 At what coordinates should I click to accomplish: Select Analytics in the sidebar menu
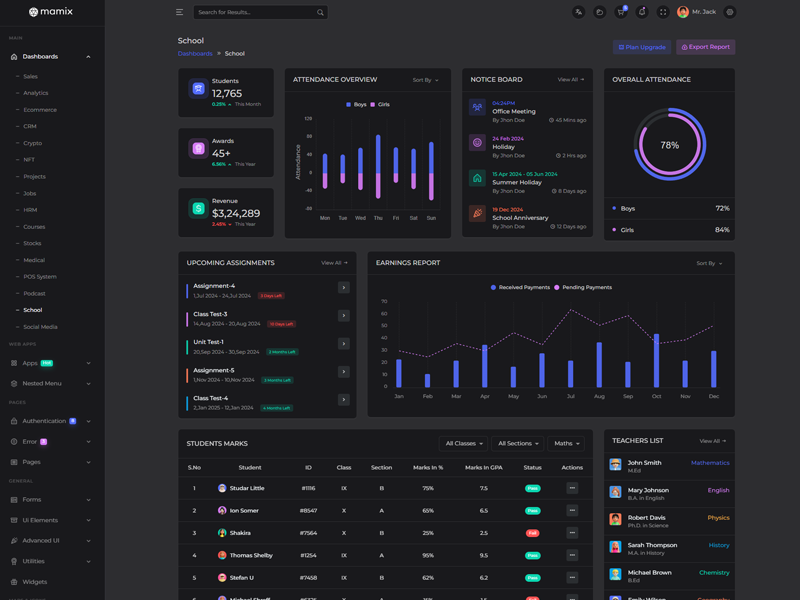35,93
